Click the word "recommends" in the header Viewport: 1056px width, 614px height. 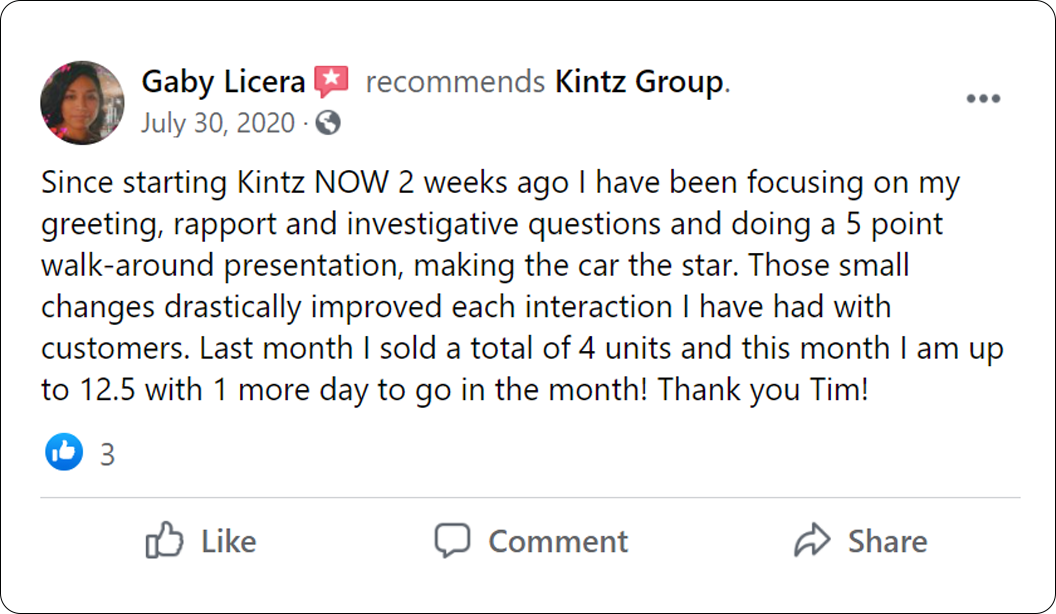coord(455,82)
